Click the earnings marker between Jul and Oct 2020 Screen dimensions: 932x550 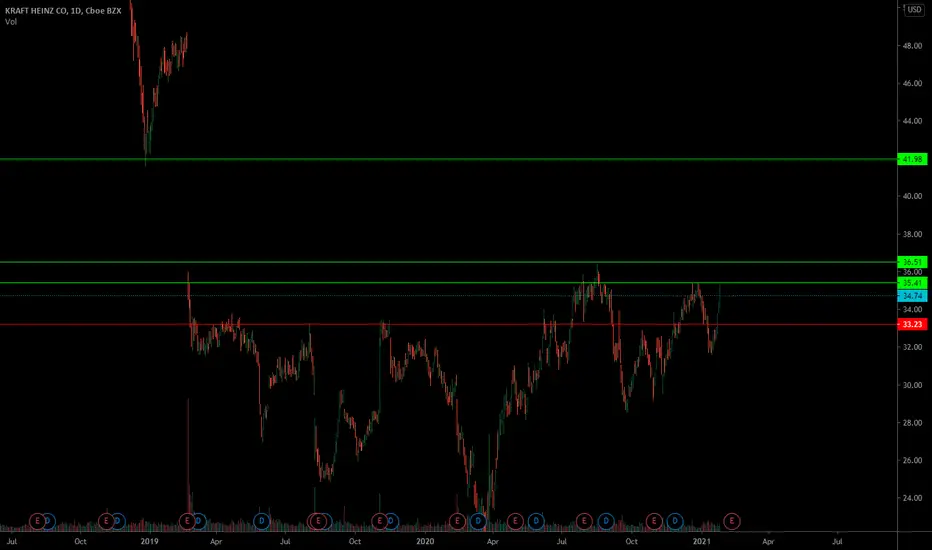(x=584, y=521)
